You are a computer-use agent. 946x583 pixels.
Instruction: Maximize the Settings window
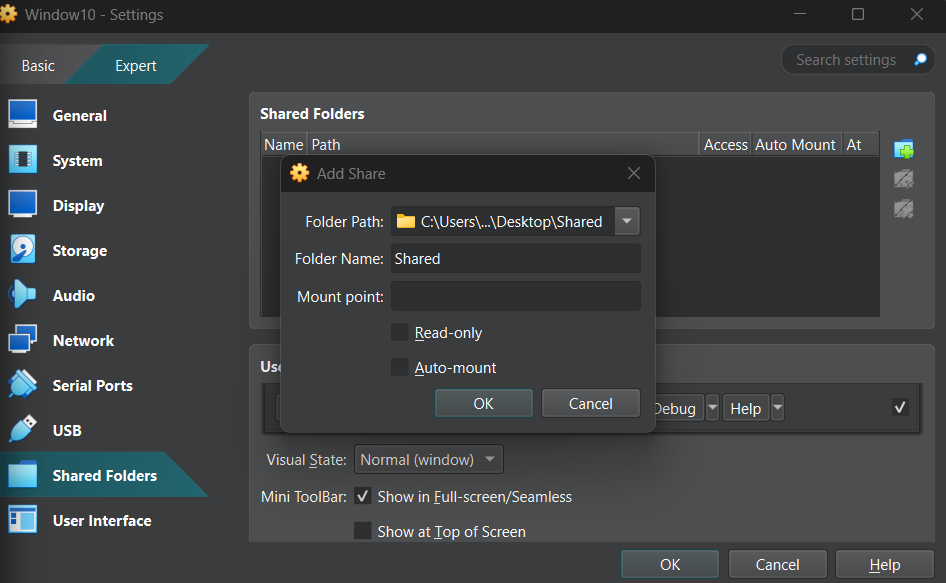coord(857,14)
